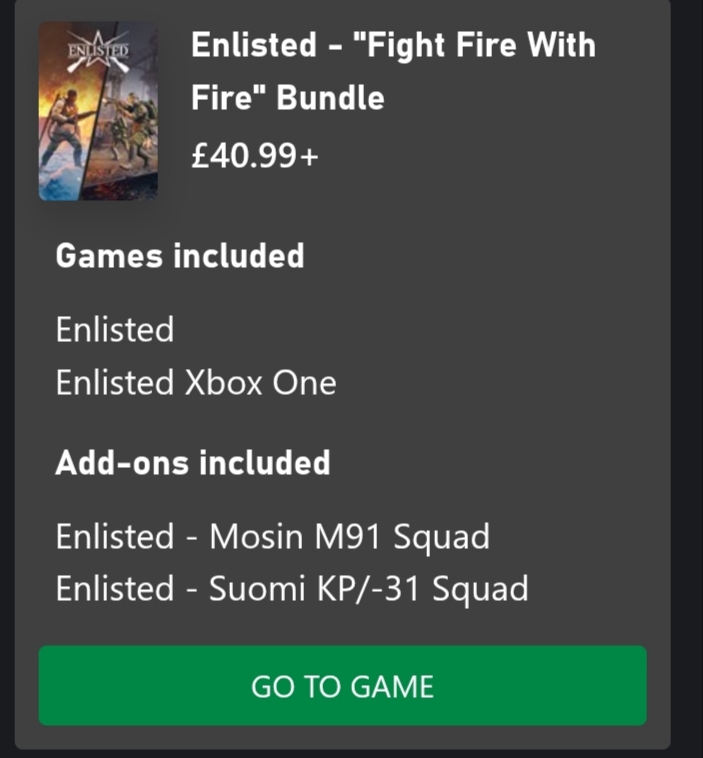Click the plus sign after the price
Viewport: 703px width, 758px height.
tap(308, 155)
